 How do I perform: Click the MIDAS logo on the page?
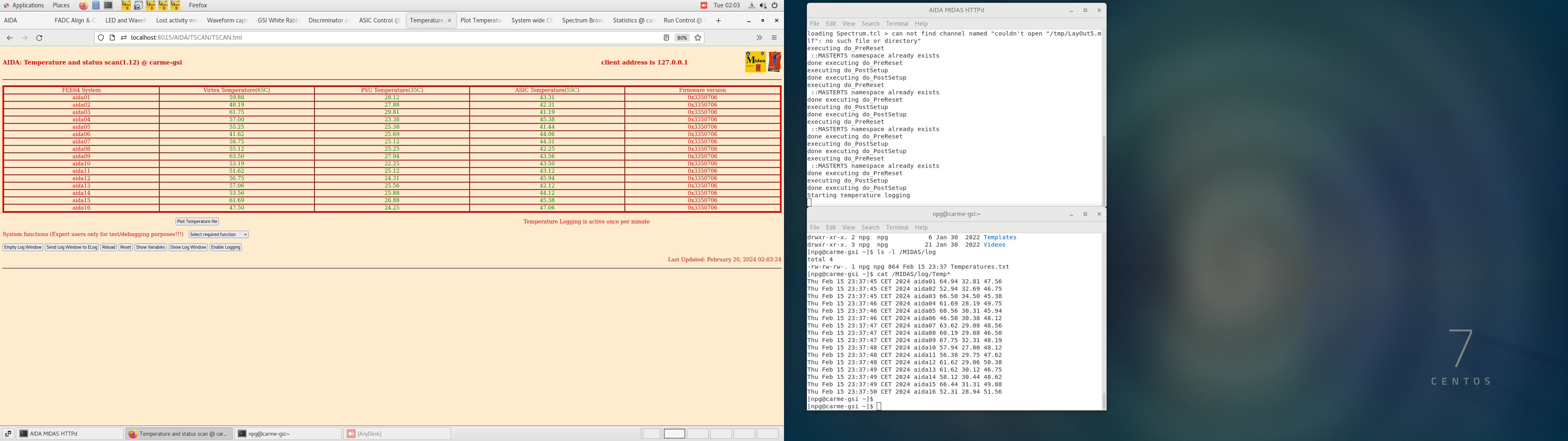pyautogui.click(x=755, y=62)
